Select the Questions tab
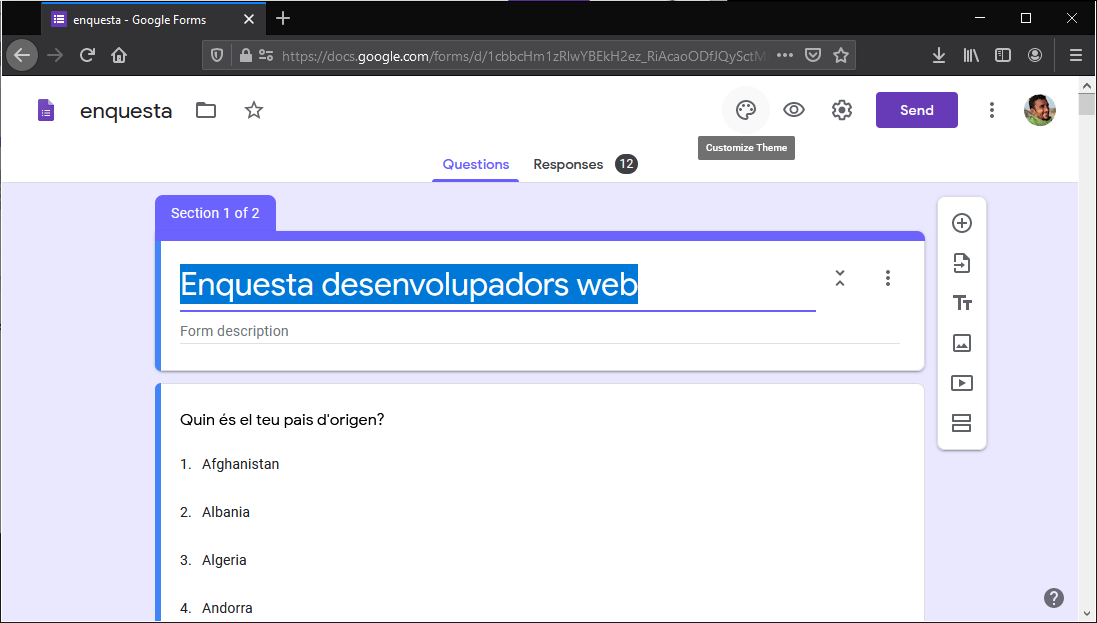Image resolution: width=1097 pixels, height=623 pixels. (x=475, y=164)
